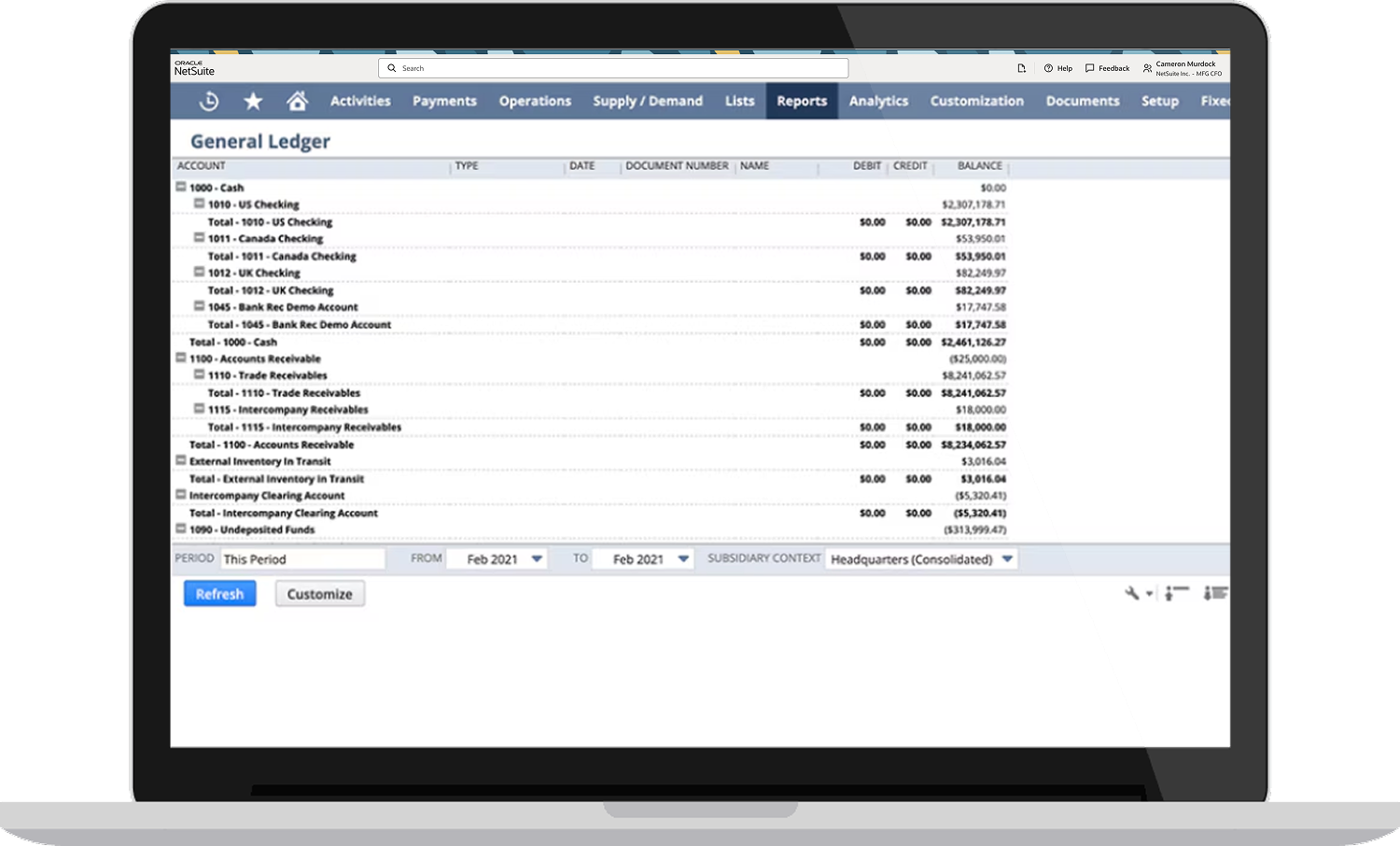Screen dimensions: 1400x846
Task: Open the Lists menu
Action: [x=739, y=101]
